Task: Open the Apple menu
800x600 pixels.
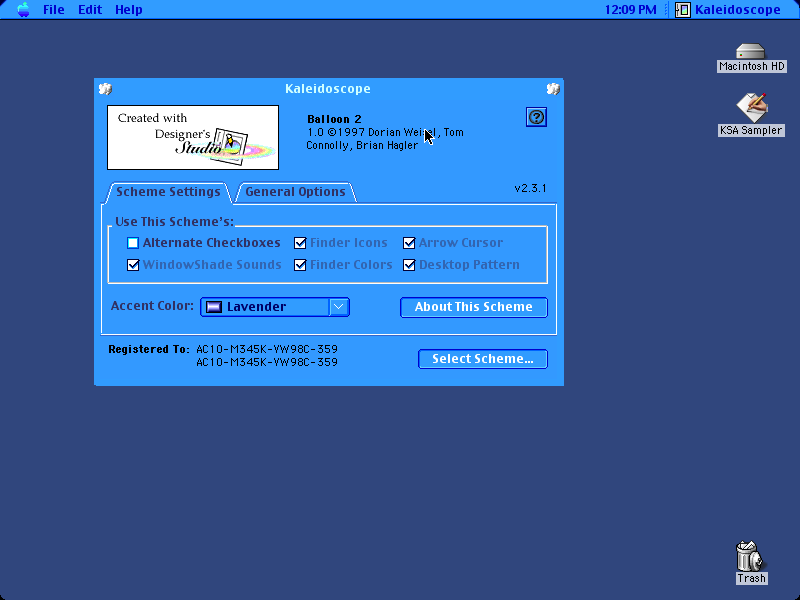Action: (x=23, y=10)
